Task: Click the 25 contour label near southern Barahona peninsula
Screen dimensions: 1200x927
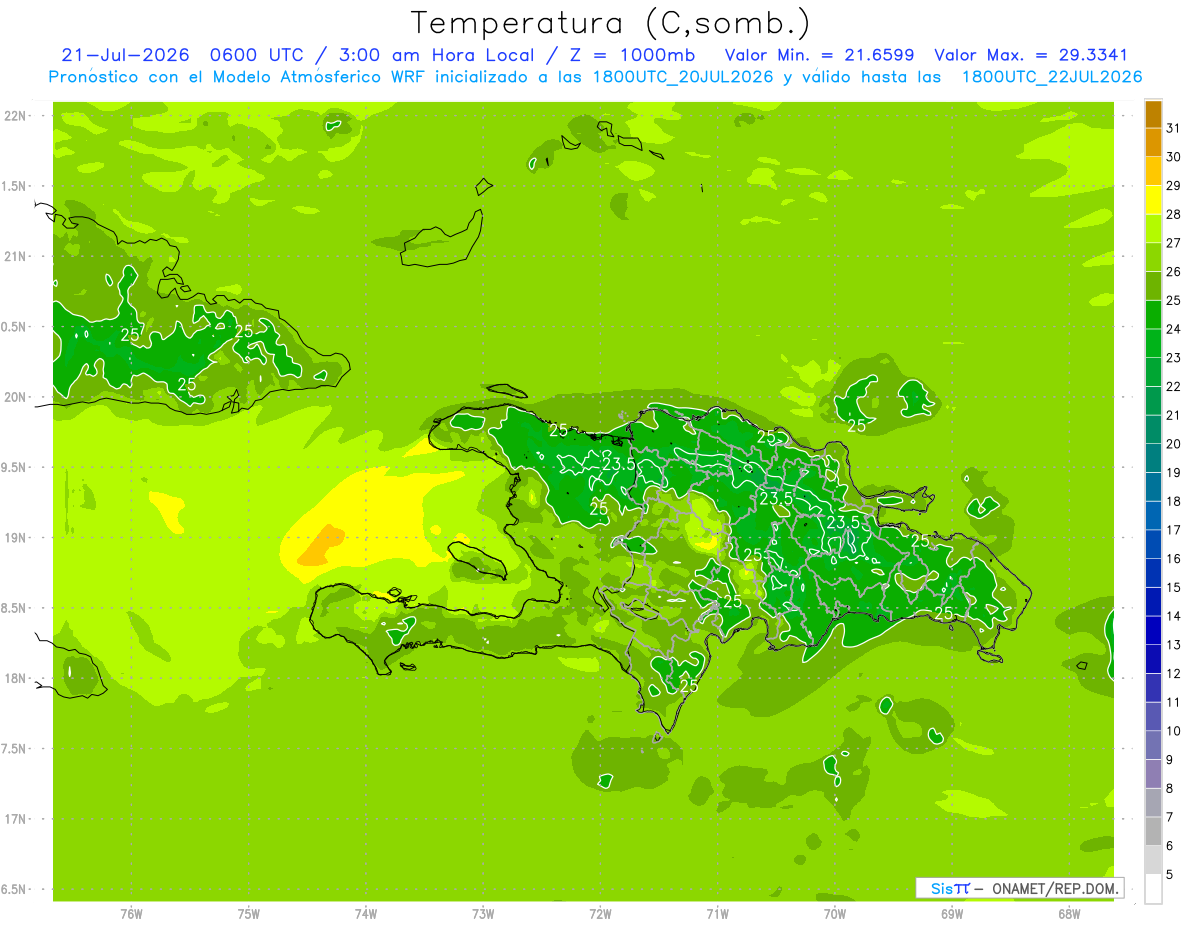Action: pos(689,685)
